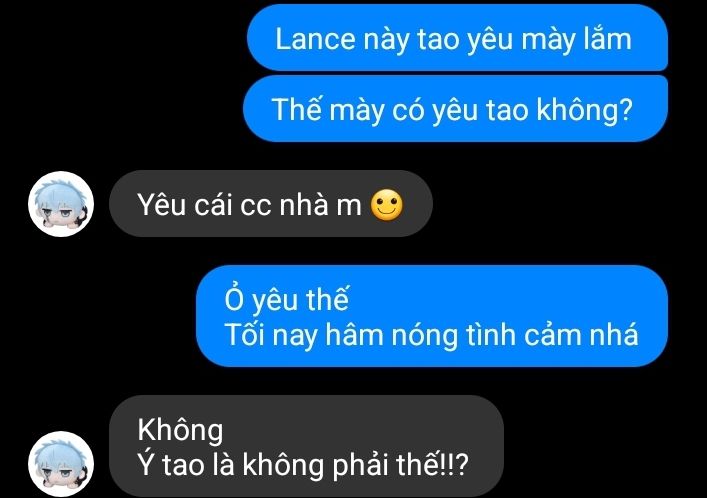The width and height of the screenshot is (707, 498).
Task: Tap the smiley emoji in the gray message
Action: coord(386,205)
